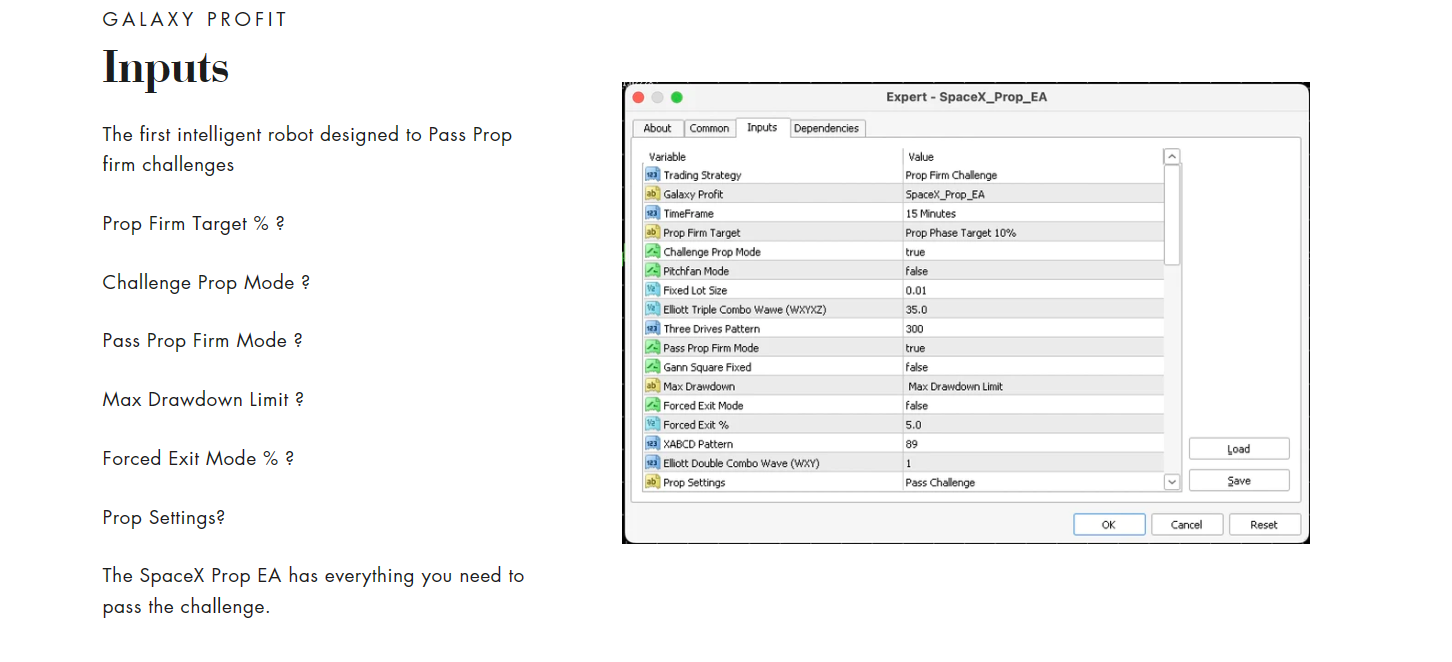Click the icon beside Pass Prop Firm Mode
This screenshot has width=1452, height=662.
[x=652, y=348]
